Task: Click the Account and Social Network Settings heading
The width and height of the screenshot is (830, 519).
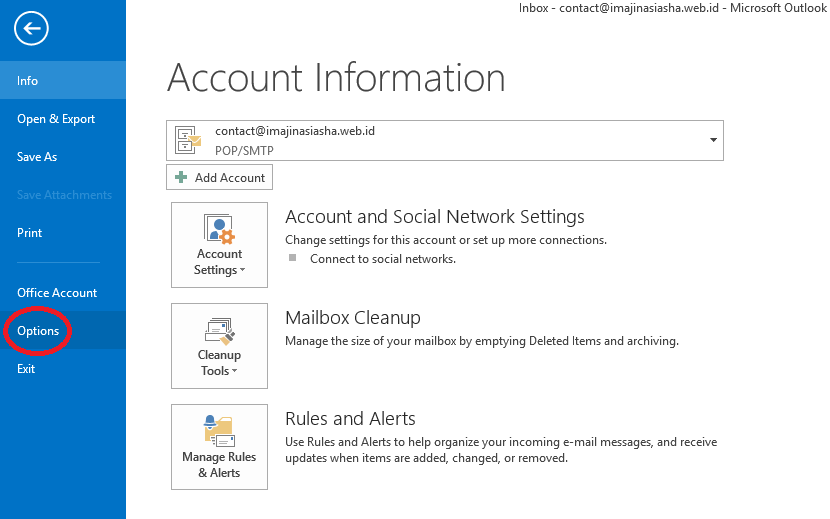Action: (x=435, y=217)
